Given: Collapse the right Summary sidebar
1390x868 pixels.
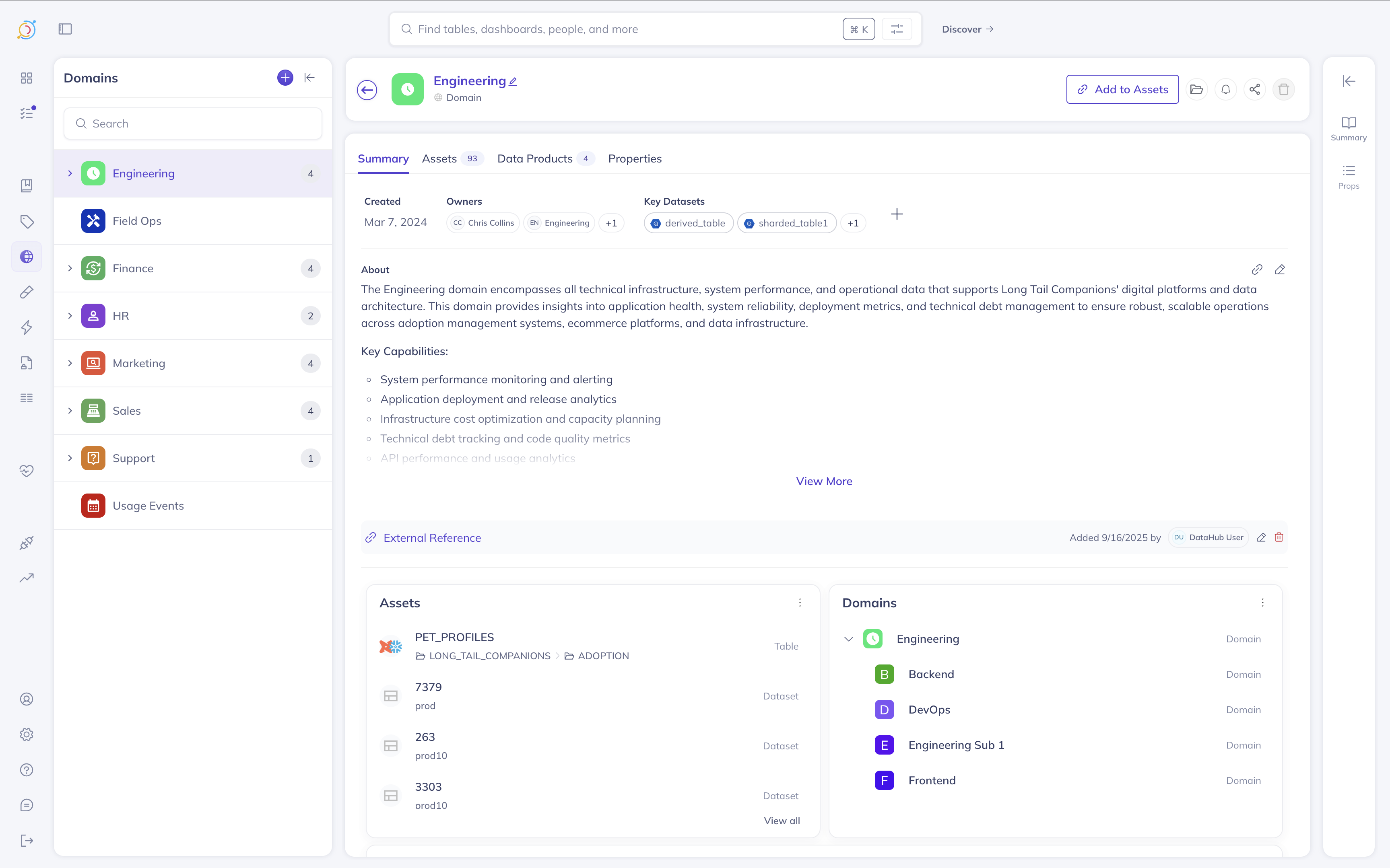Looking at the screenshot, I should tap(1349, 81).
